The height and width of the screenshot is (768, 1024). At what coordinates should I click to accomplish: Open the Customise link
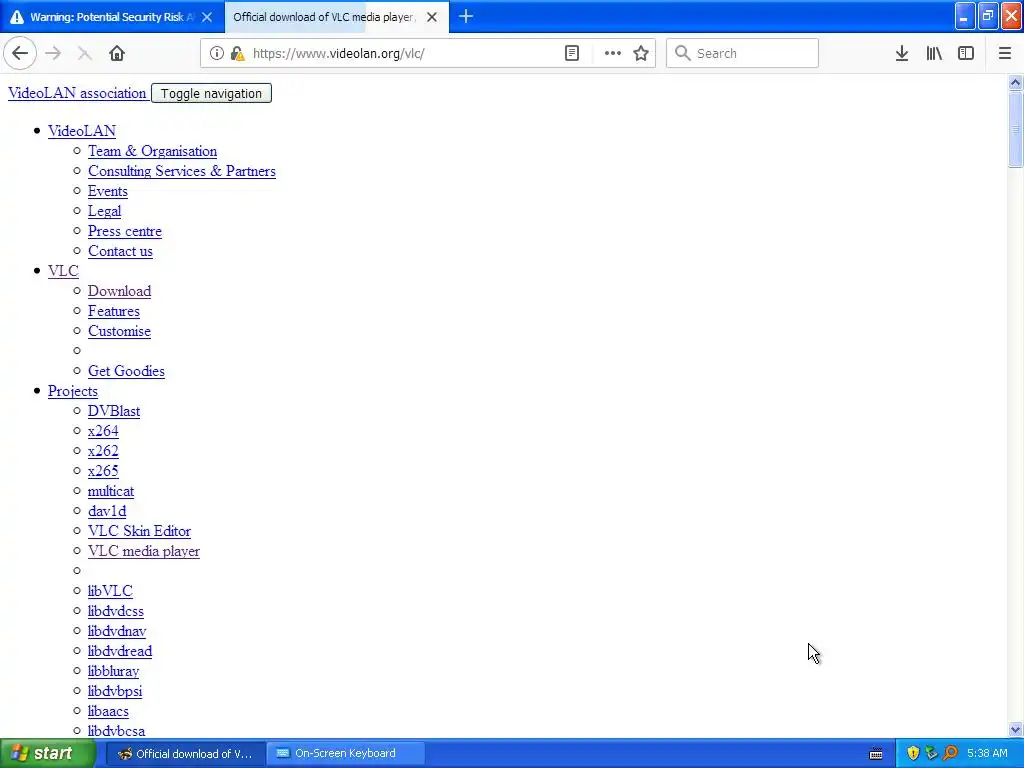point(120,331)
